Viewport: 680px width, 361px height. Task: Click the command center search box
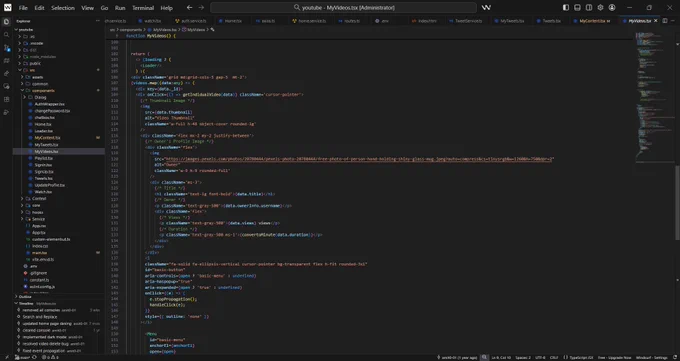tap(343, 7)
